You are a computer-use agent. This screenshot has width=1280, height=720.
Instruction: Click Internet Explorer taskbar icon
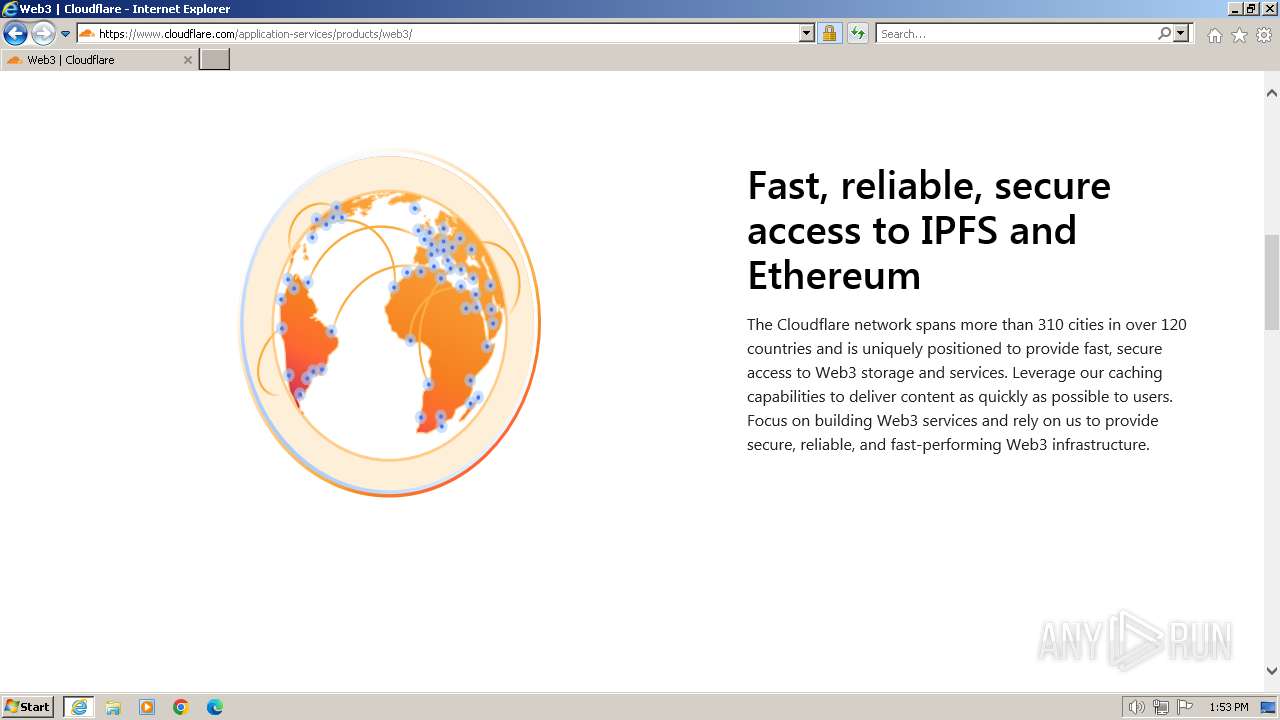[79, 707]
